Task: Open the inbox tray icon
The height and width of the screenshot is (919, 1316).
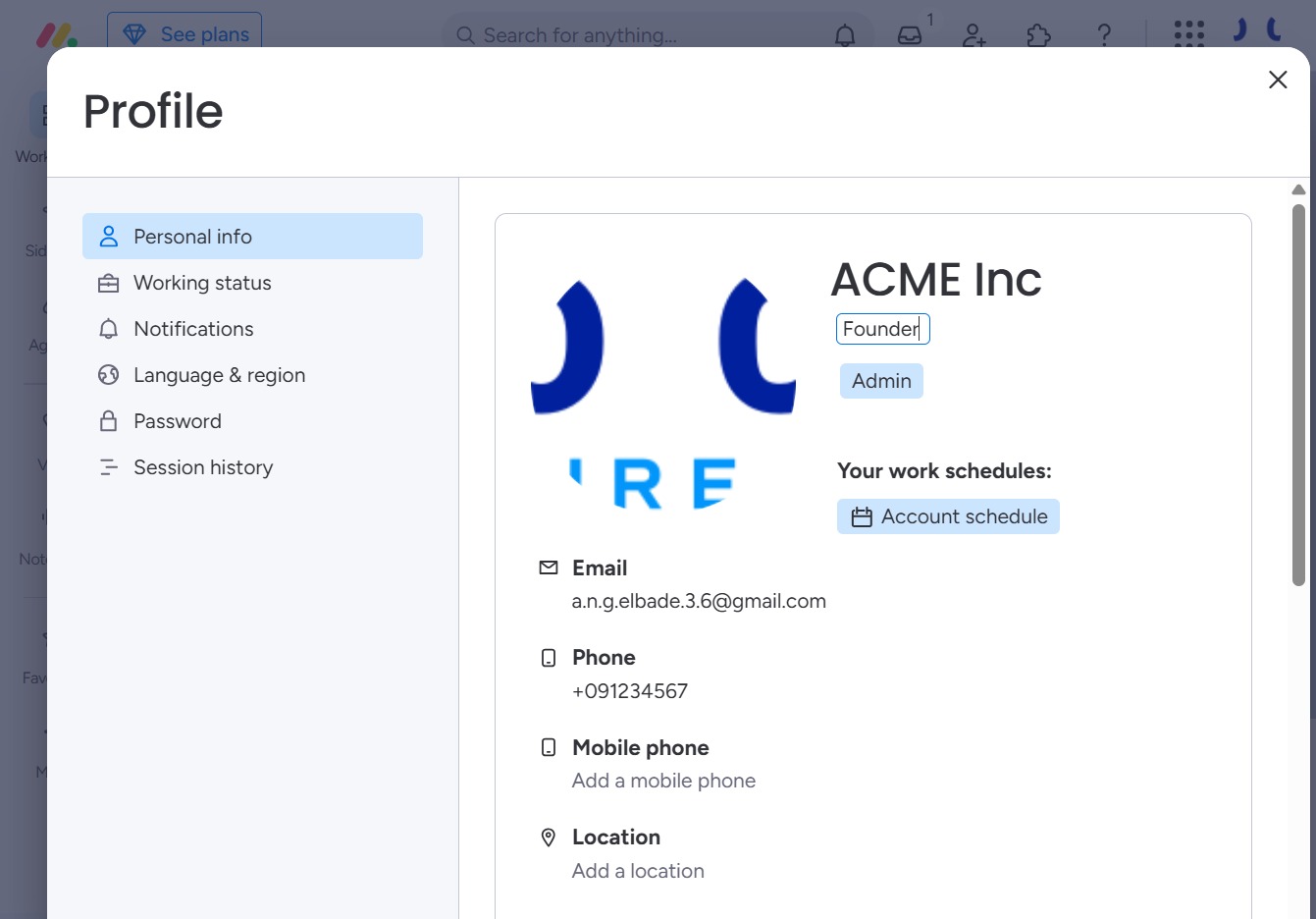Action: (x=910, y=35)
